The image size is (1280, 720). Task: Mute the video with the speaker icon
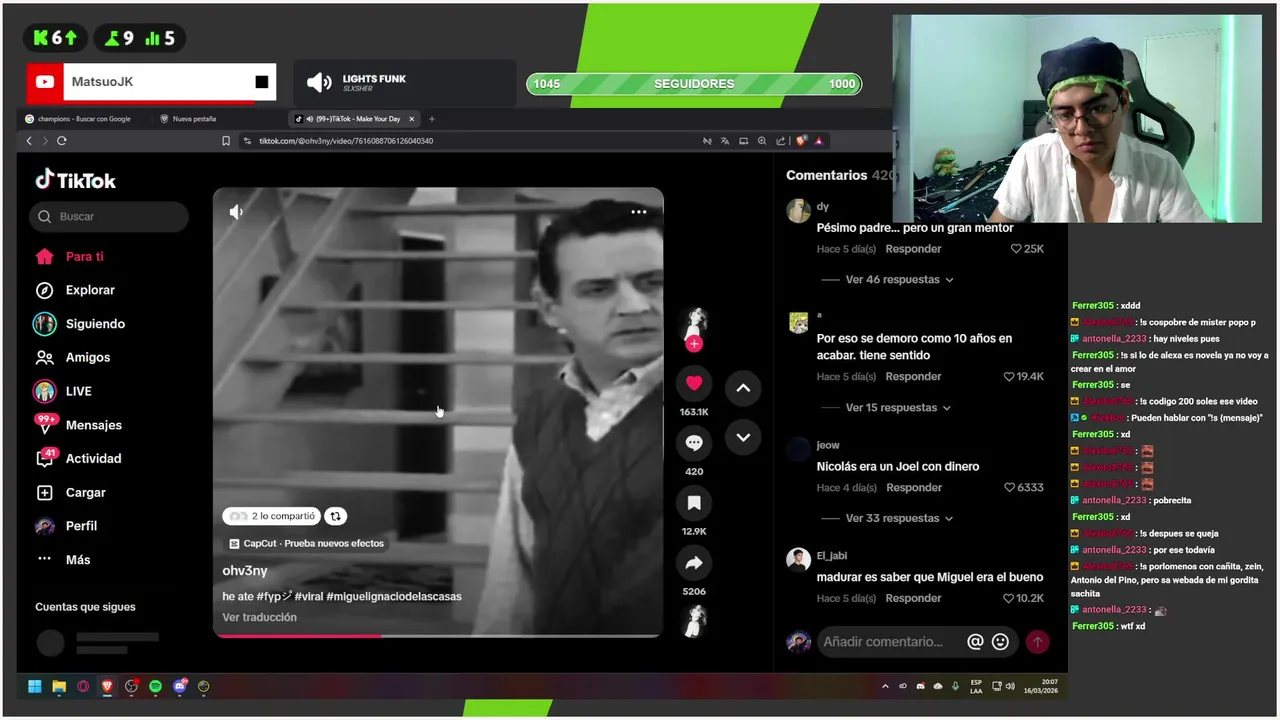pos(236,212)
